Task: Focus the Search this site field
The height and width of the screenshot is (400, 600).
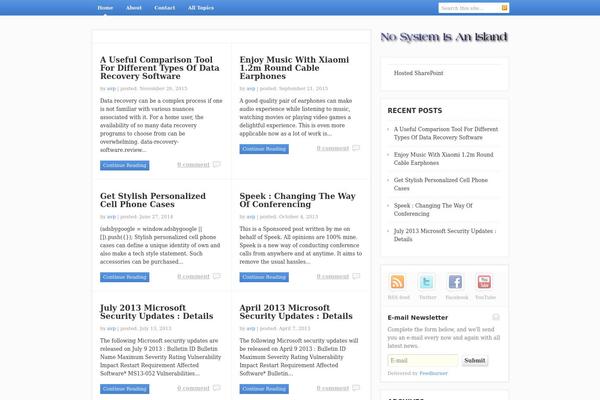Action: coord(470,8)
